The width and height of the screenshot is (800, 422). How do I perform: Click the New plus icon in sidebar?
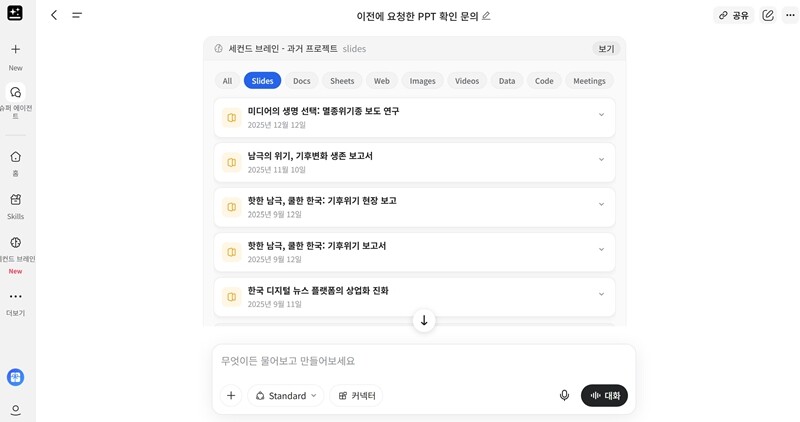15,49
